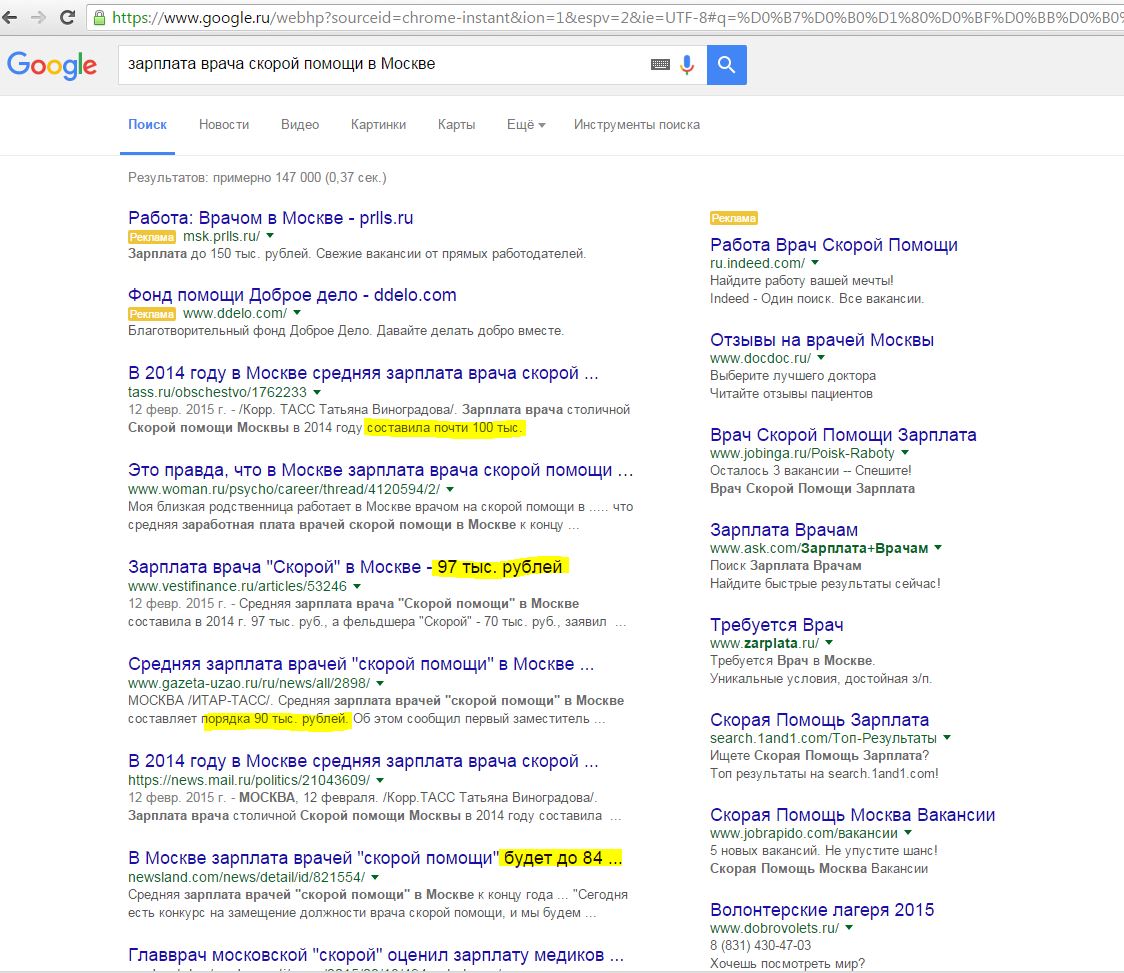Reload the page with the refresh icon
The width and height of the screenshot is (1124, 973).
(67, 17)
